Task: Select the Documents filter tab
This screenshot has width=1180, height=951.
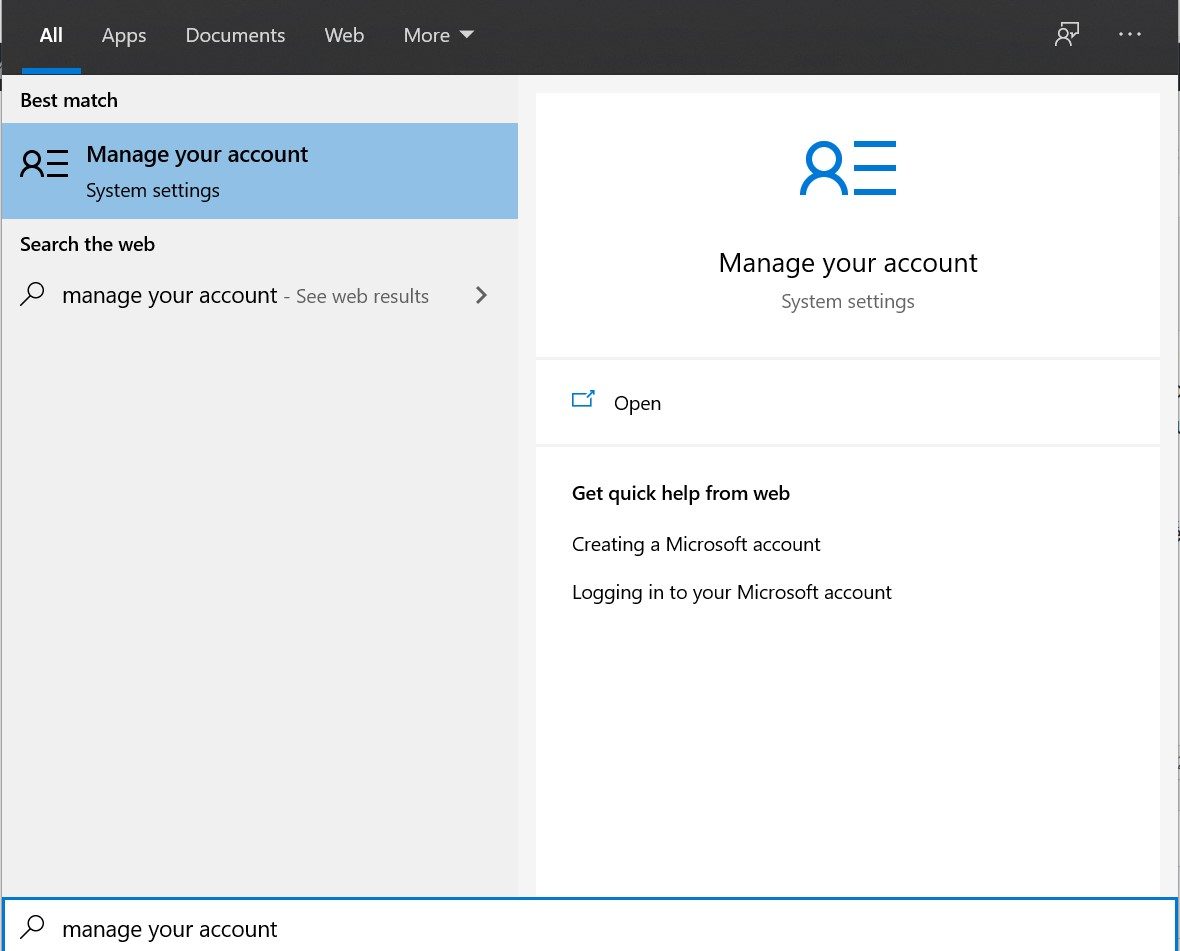Action: point(235,35)
